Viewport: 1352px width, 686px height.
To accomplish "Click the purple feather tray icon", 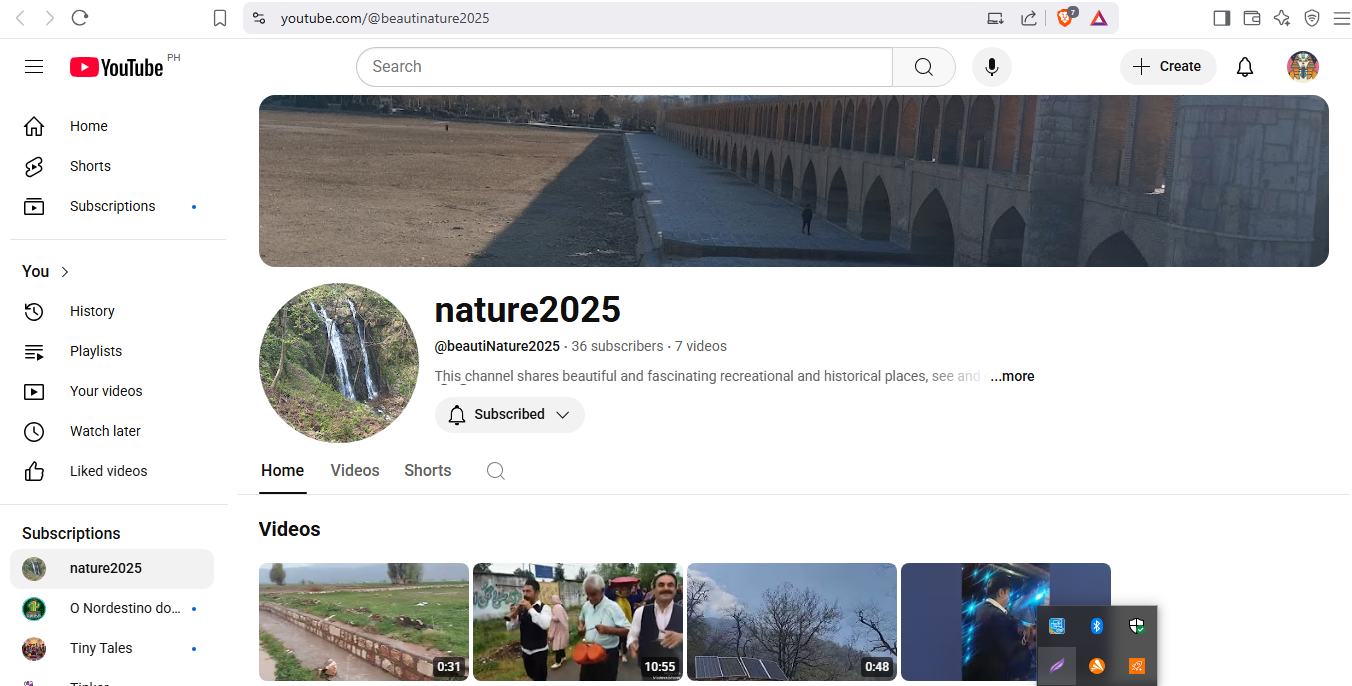I will pos(1057,666).
